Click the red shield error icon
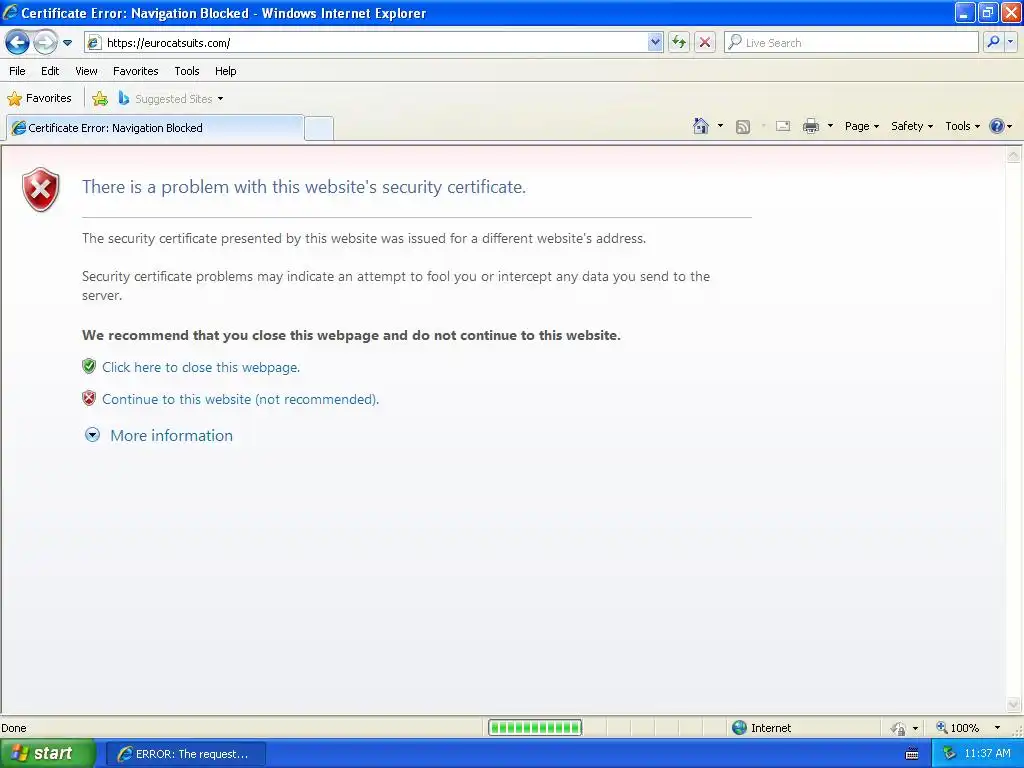1024x768 pixels. point(40,189)
